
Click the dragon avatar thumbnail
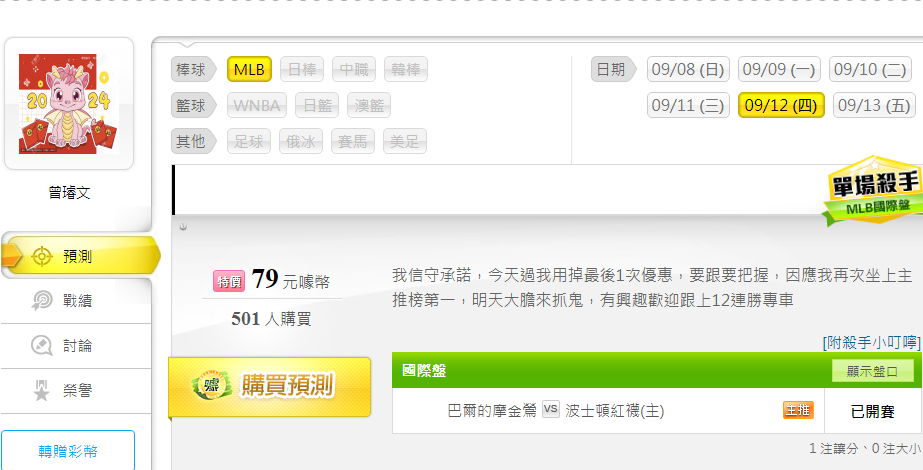click(x=69, y=104)
